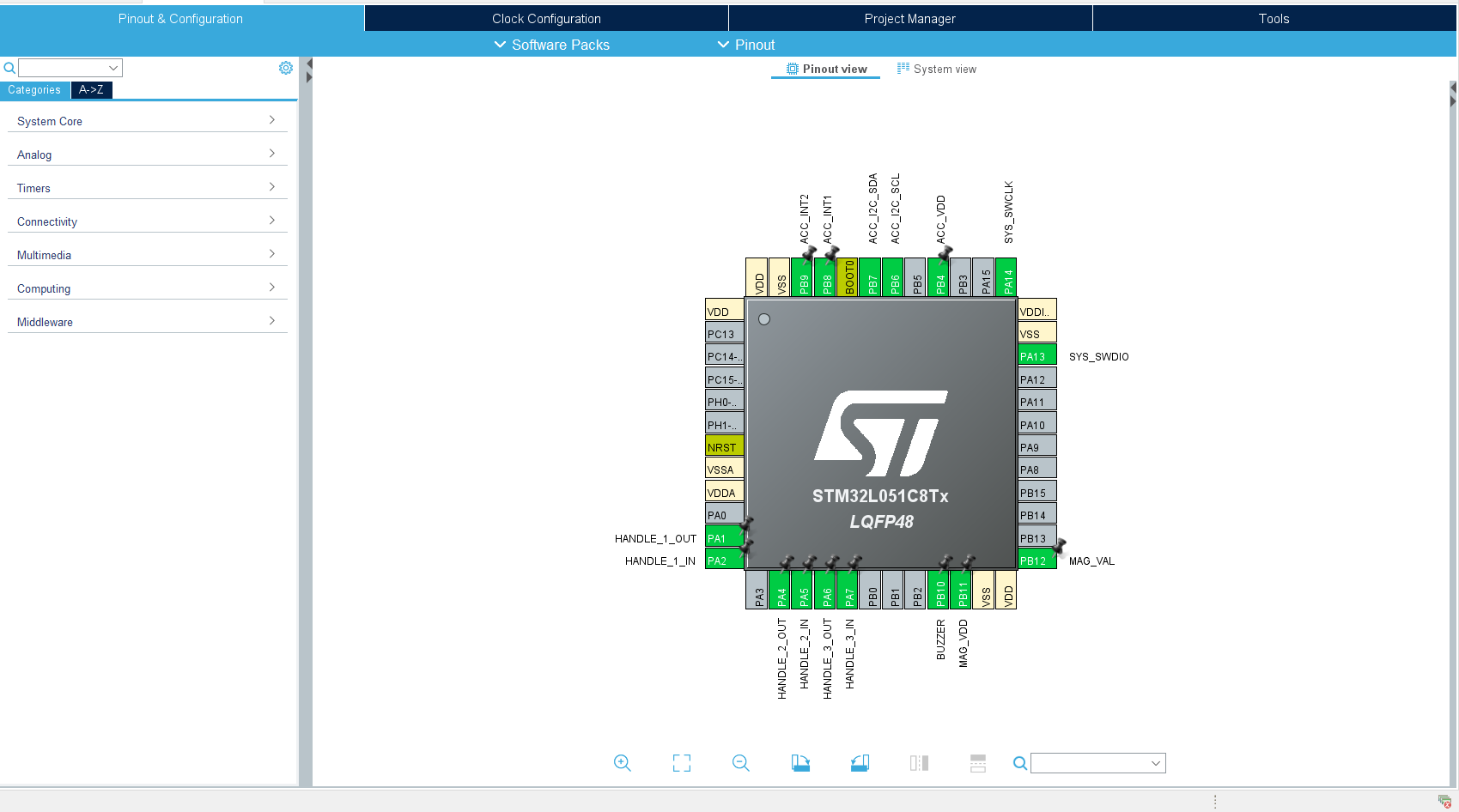Viewport: 1459px width, 812px height.
Task: Click unassigned pin PB0
Action: pos(872,590)
